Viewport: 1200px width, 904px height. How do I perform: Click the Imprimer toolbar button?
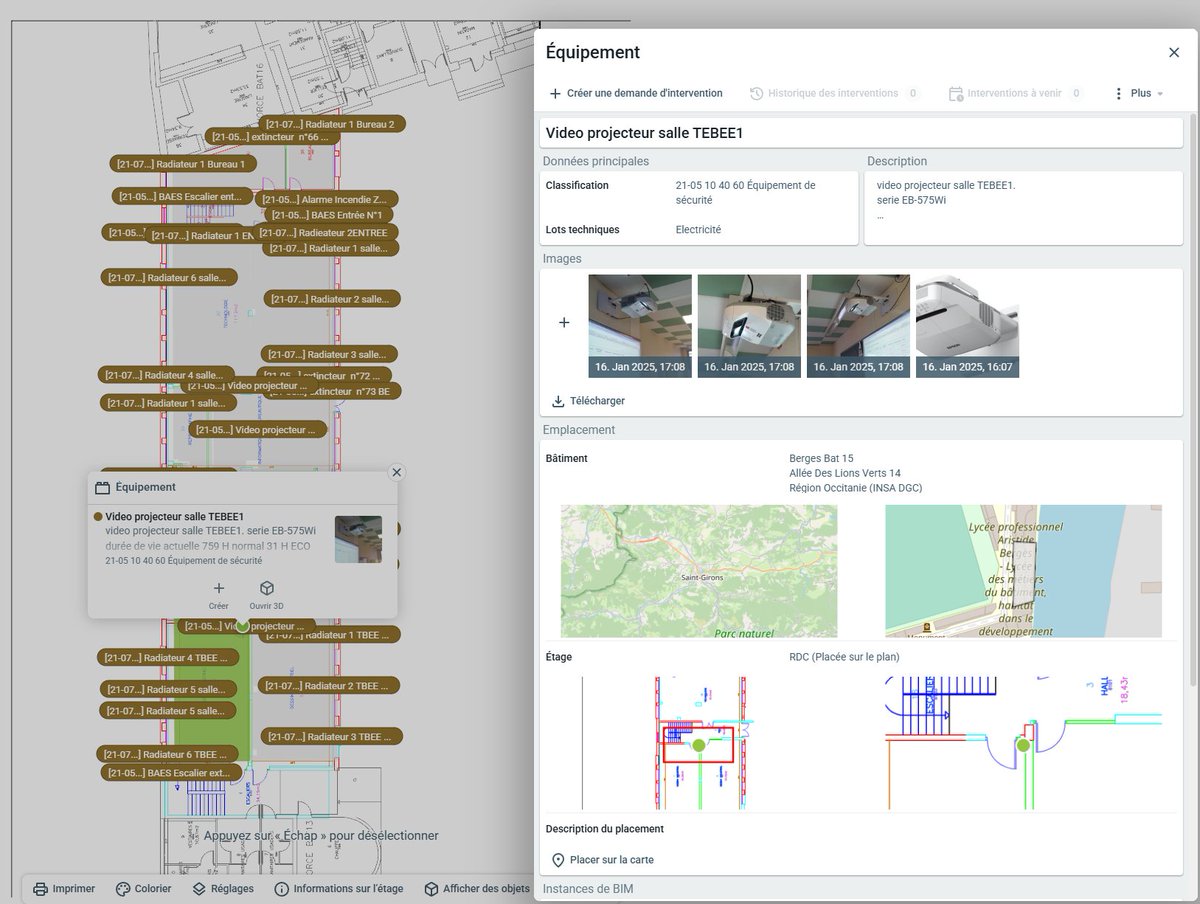click(x=64, y=888)
